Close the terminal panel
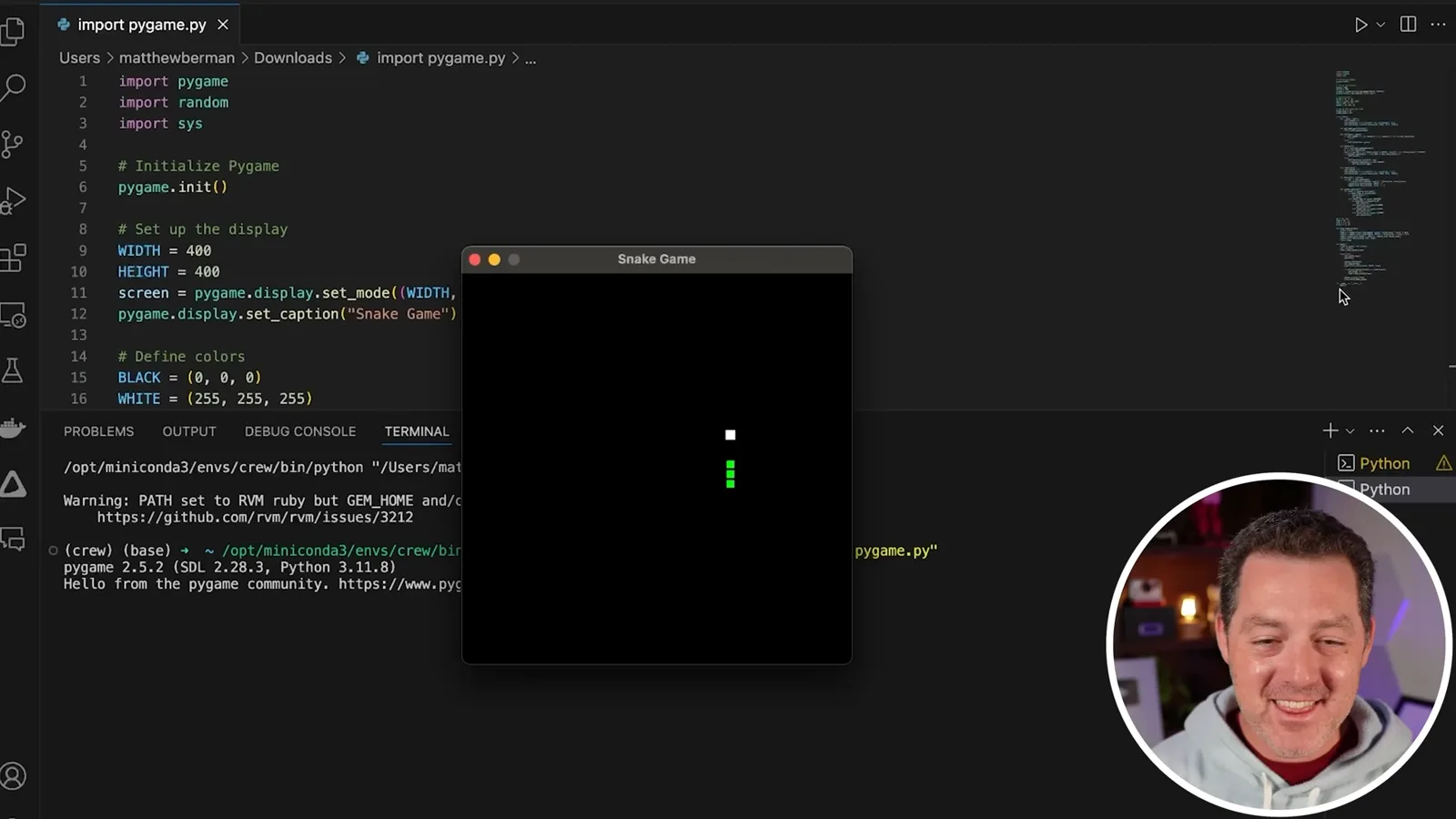The image size is (1456, 819). 1438,430
